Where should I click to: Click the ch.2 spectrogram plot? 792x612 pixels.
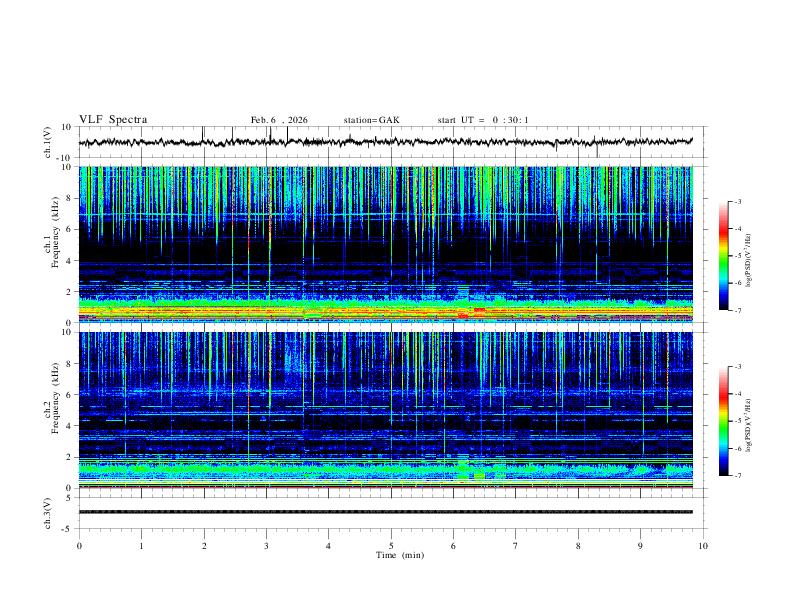tap(386, 410)
